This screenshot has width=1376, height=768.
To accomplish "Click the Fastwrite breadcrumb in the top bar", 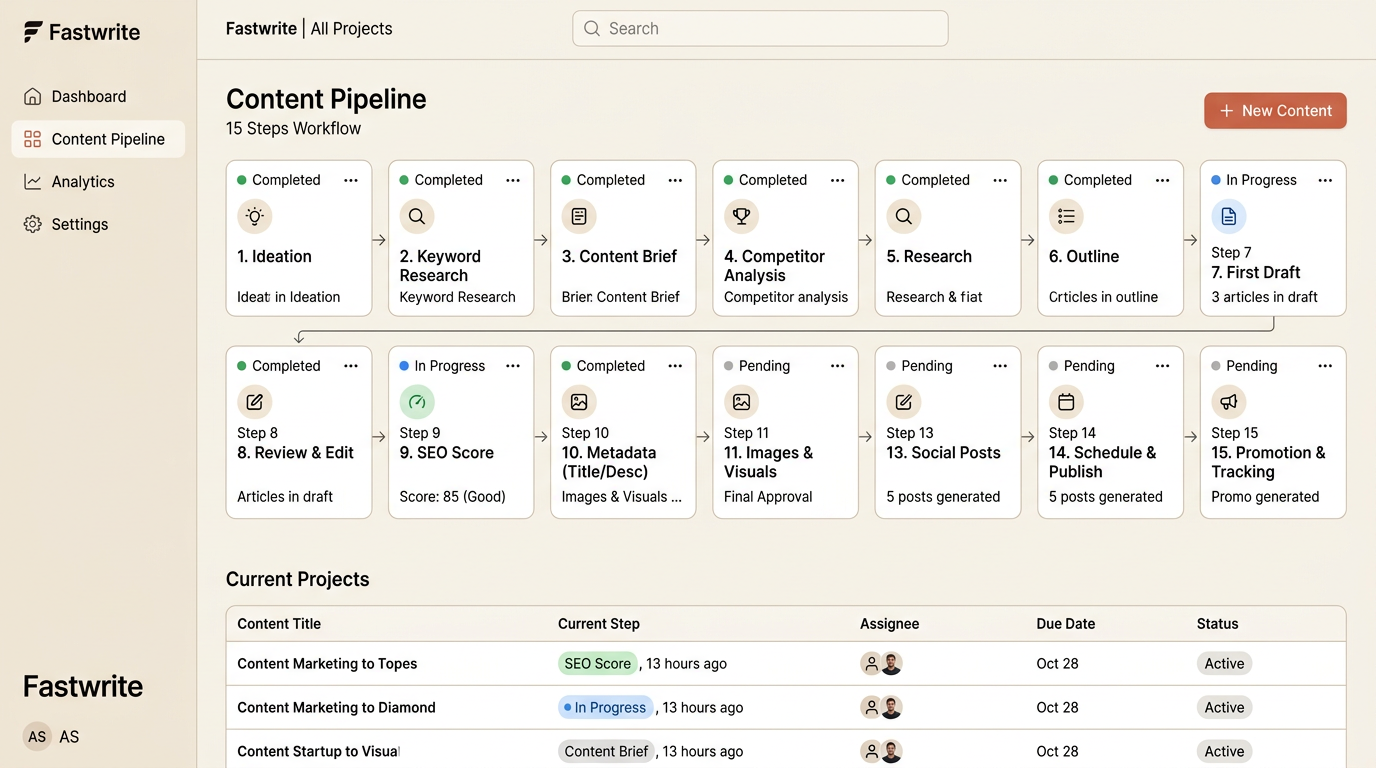I will point(261,29).
